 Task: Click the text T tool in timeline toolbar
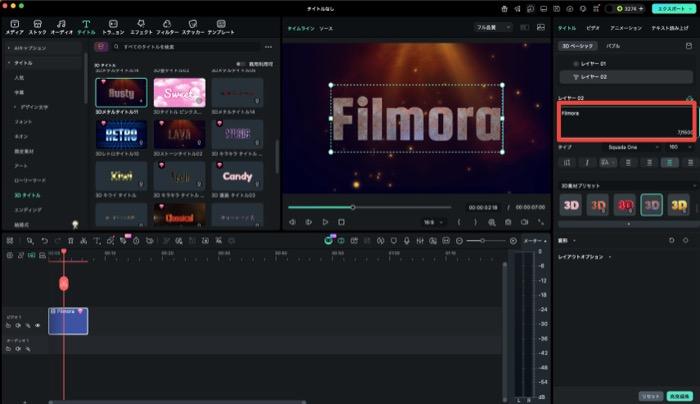(x=96, y=241)
